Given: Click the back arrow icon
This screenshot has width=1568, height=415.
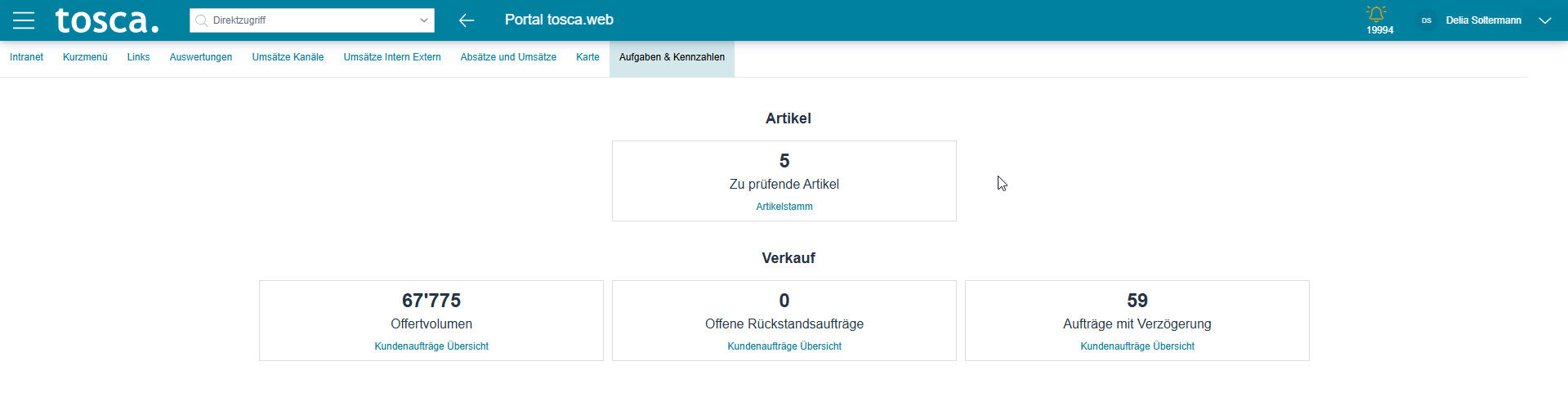Looking at the screenshot, I should 467,20.
